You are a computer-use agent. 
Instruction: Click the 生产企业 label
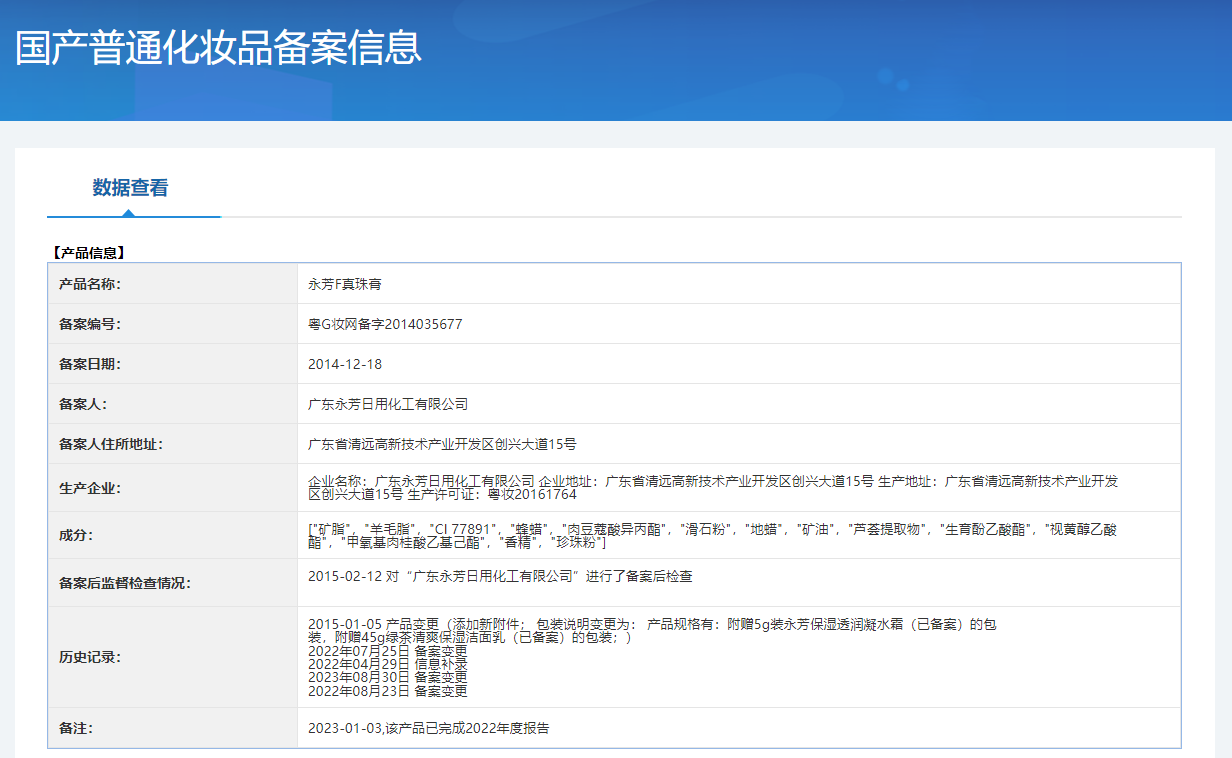tap(90, 488)
